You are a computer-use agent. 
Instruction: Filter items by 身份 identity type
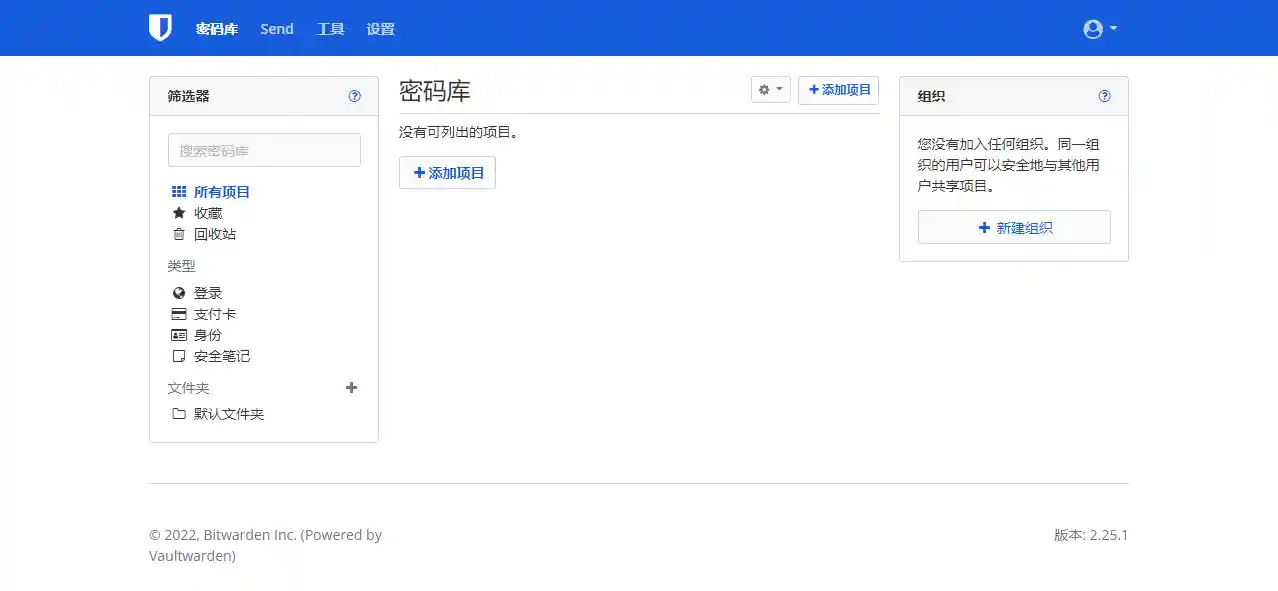click(x=208, y=335)
